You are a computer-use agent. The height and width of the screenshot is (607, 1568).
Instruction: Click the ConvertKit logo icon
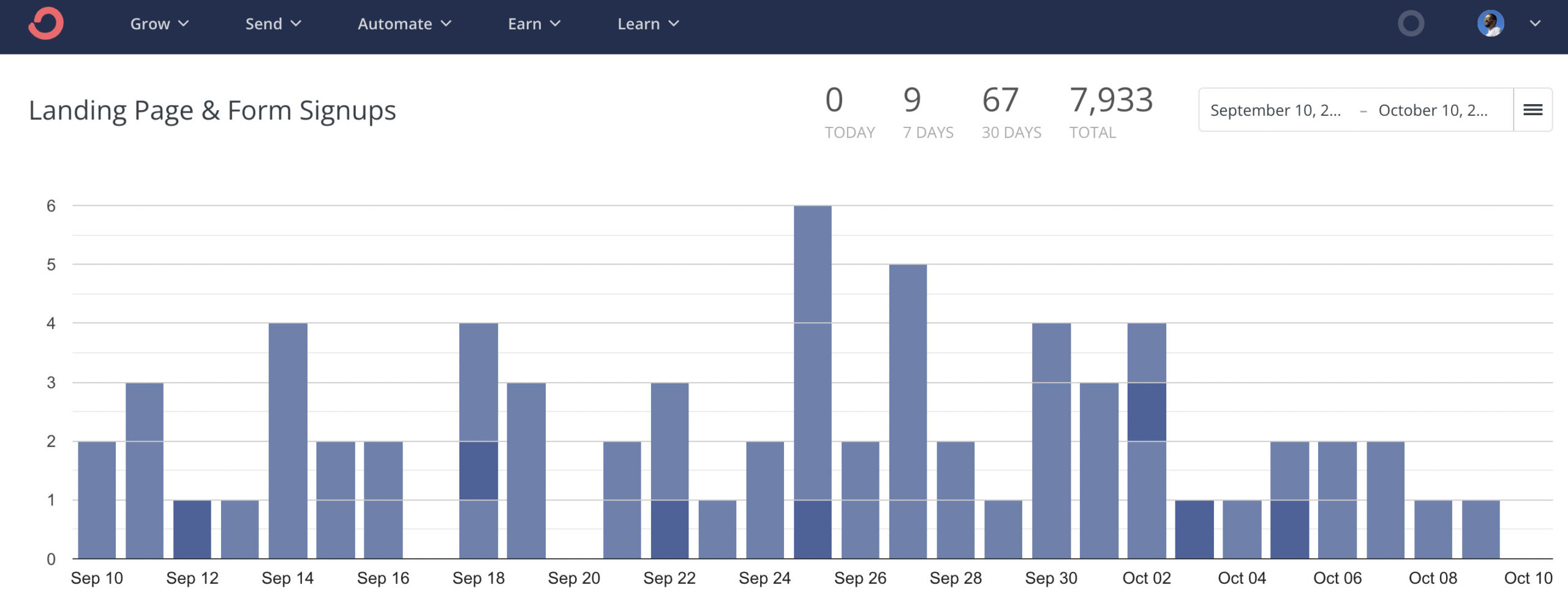(x=46, y=25)
